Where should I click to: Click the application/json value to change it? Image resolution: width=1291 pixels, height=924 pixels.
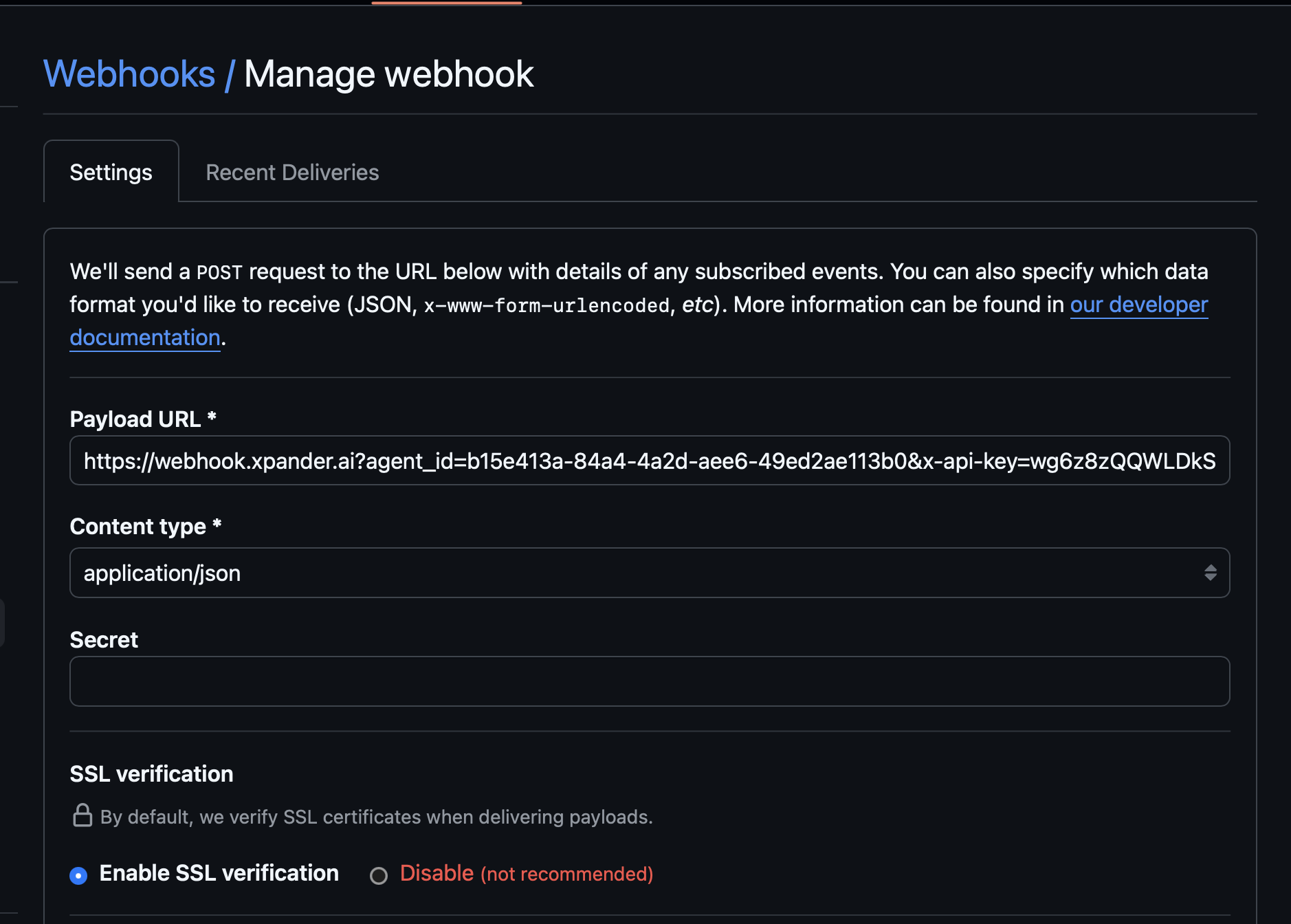(x=162, y=573)
